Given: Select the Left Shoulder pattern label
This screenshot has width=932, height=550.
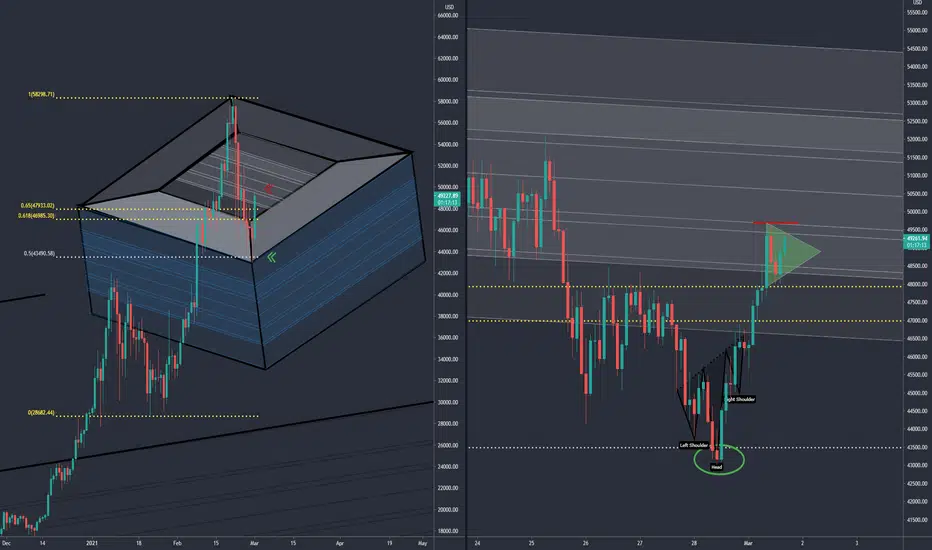Looking at the screenshot, I should click(x=694, y=445).
